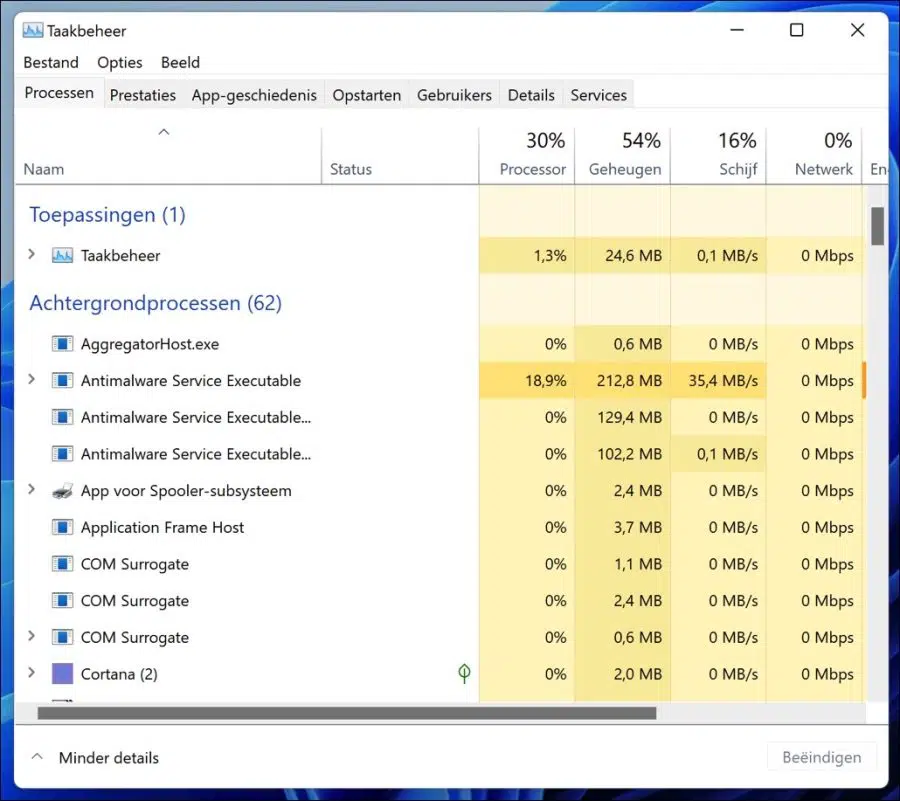Sort by the Processor column header
The width and height of the screenshot is (900, 801).
point(527,155)
